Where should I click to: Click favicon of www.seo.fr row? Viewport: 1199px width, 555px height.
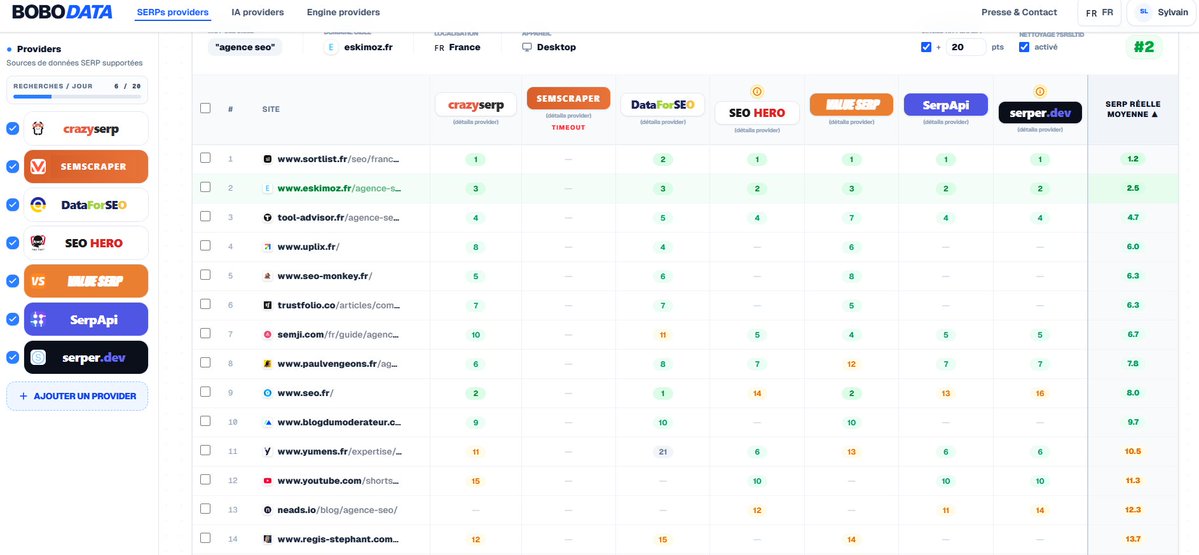(x=268, y=393)
